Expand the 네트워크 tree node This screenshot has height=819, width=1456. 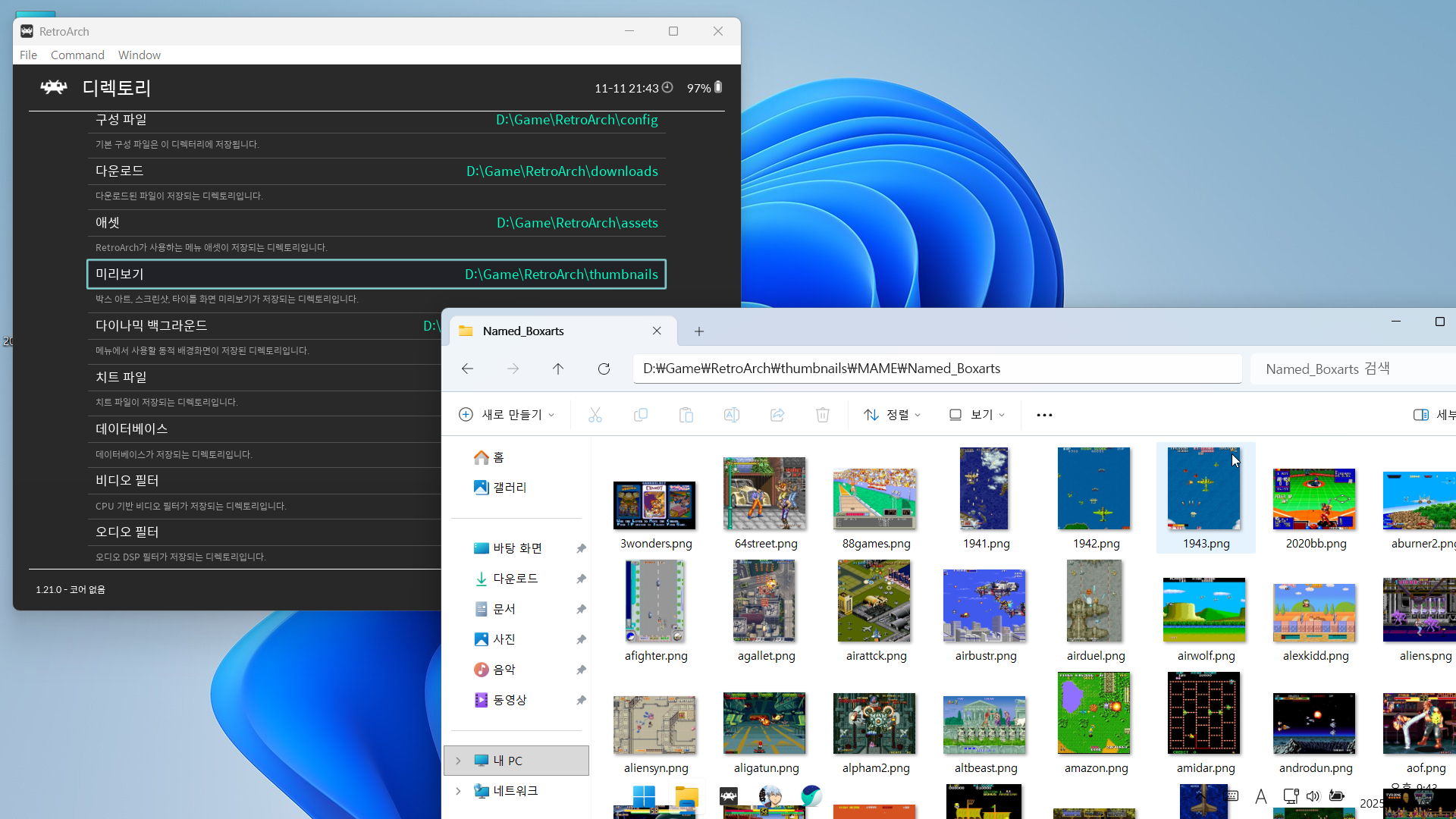(x=458, y=791)
